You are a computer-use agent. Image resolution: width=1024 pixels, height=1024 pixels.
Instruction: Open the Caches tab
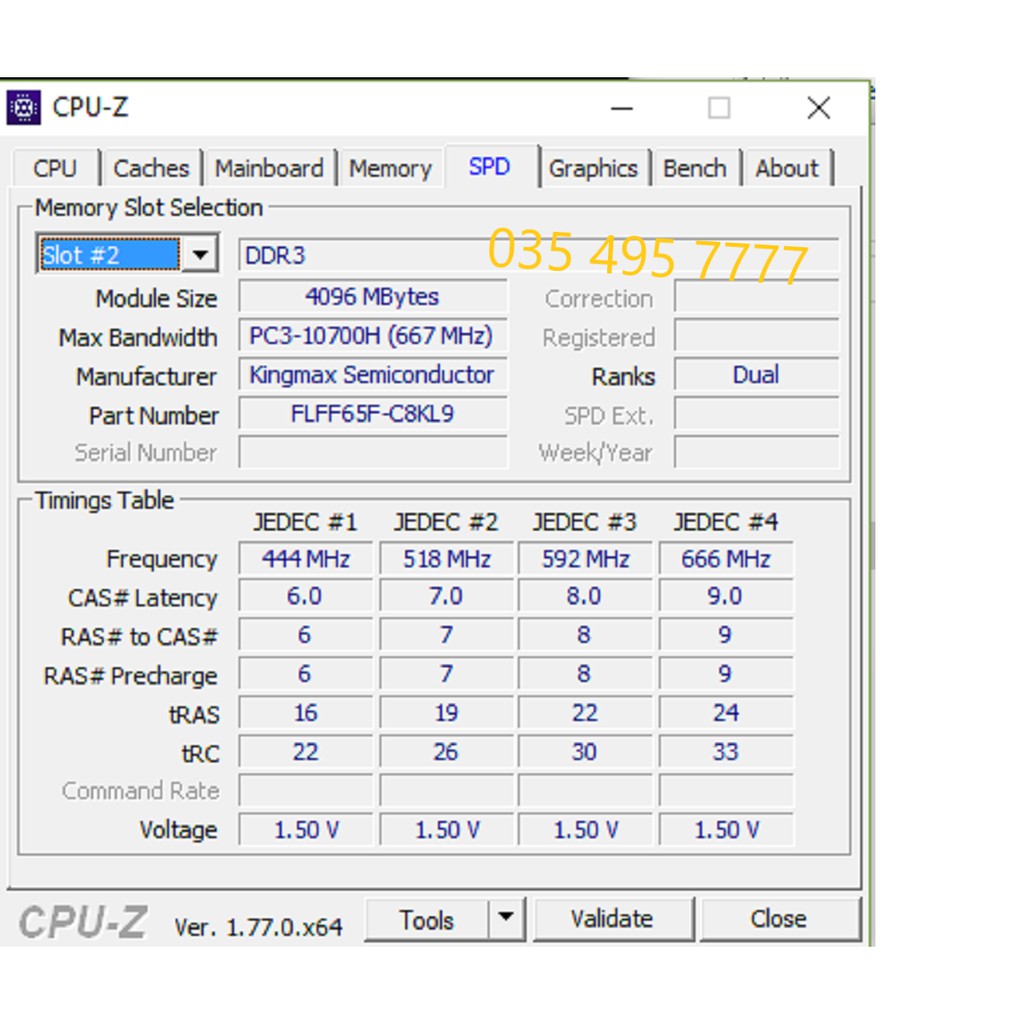click(151, 169)
